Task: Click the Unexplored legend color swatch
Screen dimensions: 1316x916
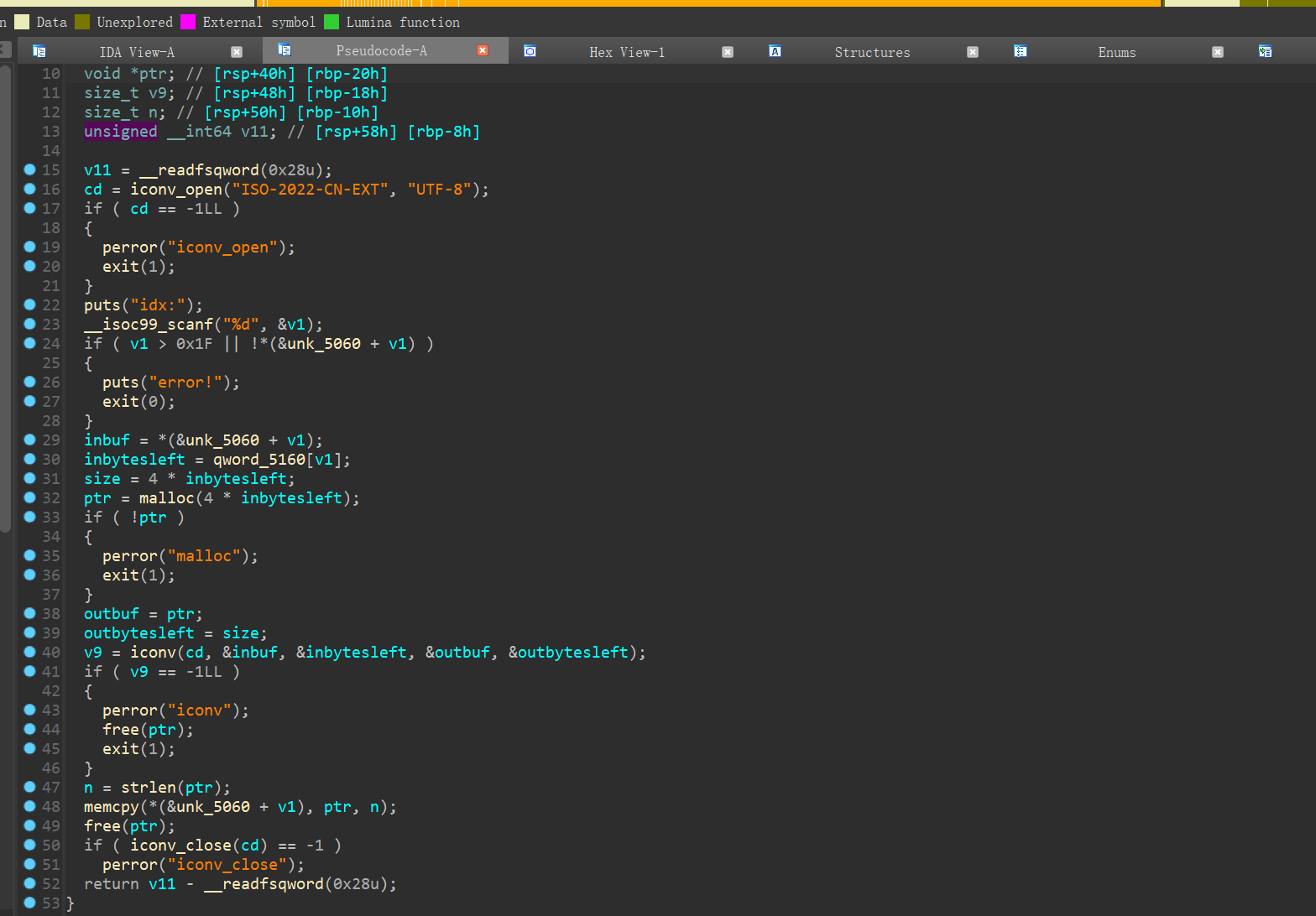Action: [82, 22]
